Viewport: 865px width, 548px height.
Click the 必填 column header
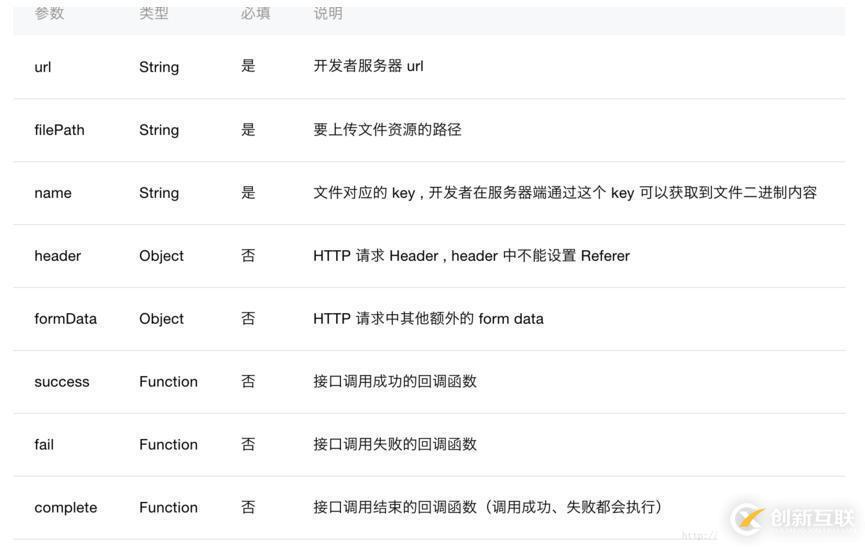(255, 14)
